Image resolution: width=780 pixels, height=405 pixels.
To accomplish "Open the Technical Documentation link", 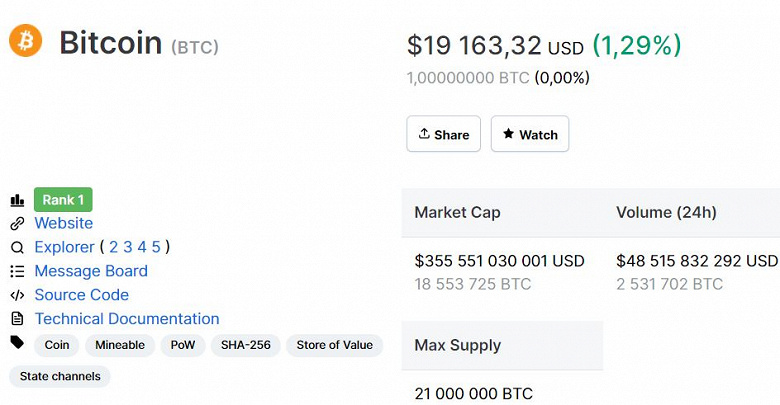I will click(x=126, y=319).
